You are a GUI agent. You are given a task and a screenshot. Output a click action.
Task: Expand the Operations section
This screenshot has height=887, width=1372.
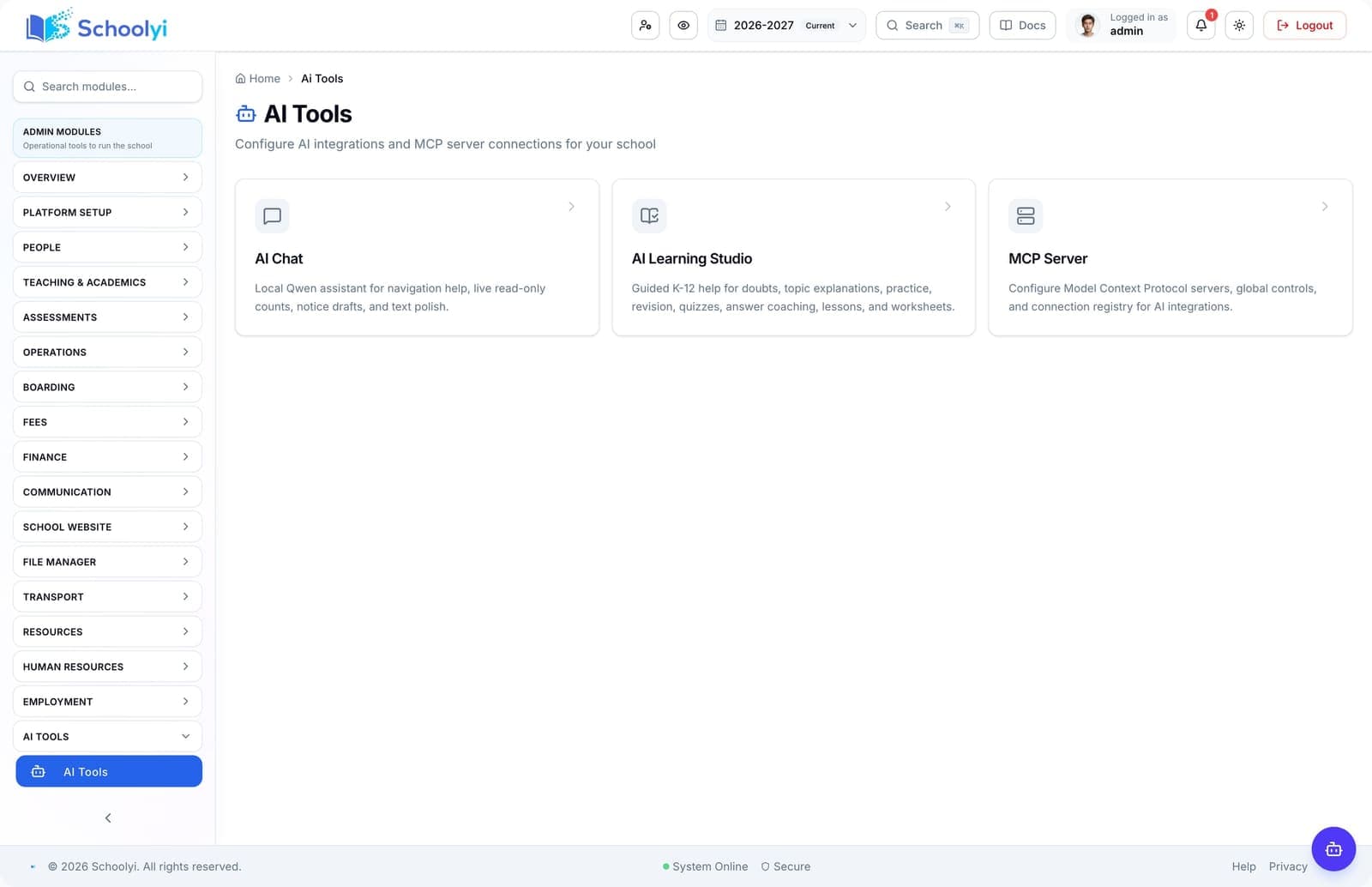(107, 352)
